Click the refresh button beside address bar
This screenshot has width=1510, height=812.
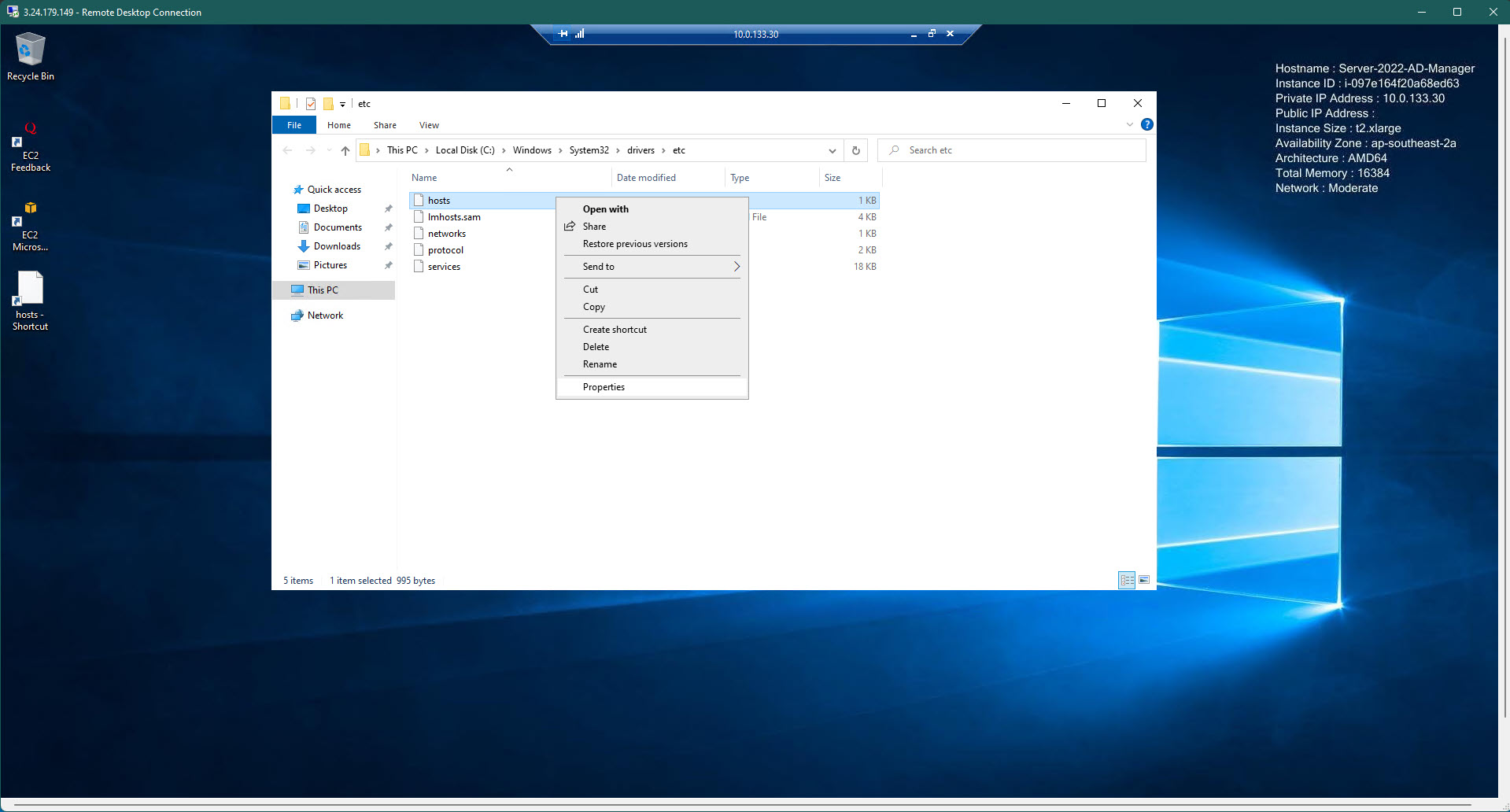click(x=856, y=150)
